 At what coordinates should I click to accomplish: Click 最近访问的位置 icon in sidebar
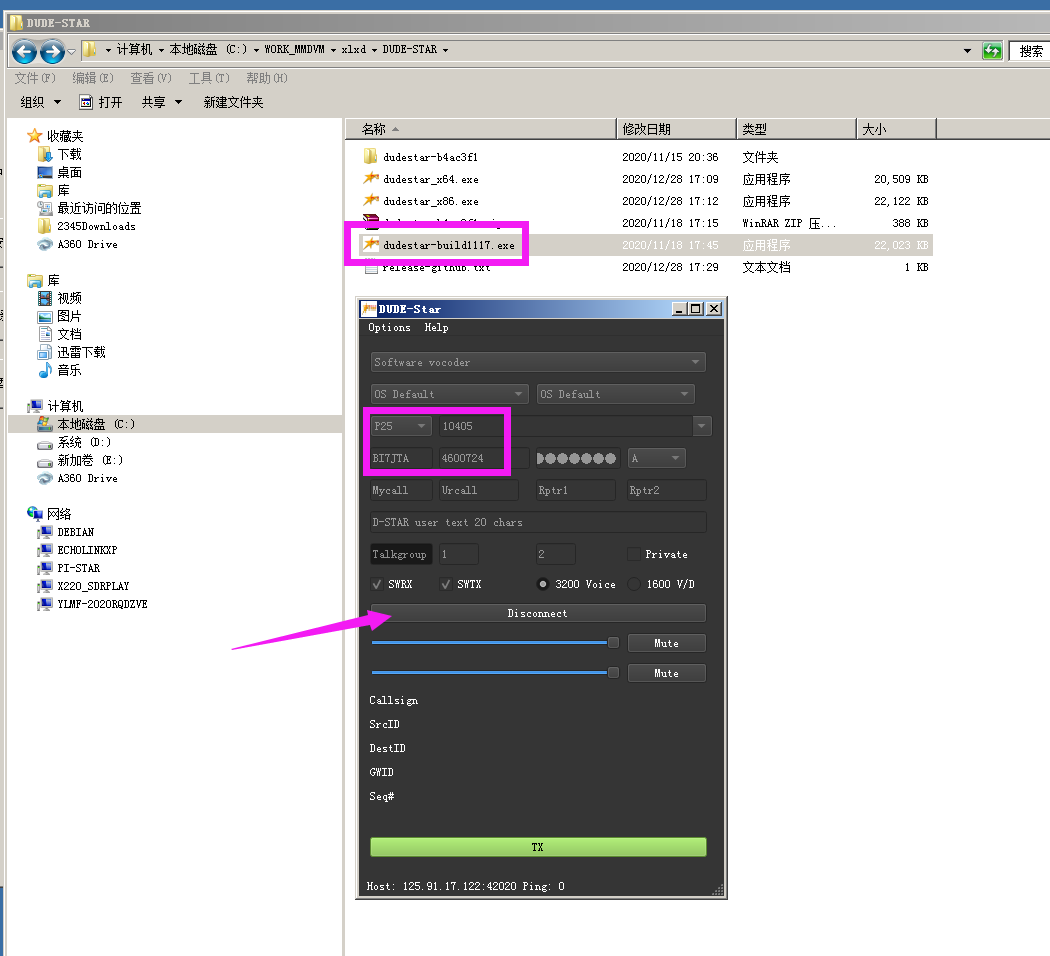coord(45,208)
